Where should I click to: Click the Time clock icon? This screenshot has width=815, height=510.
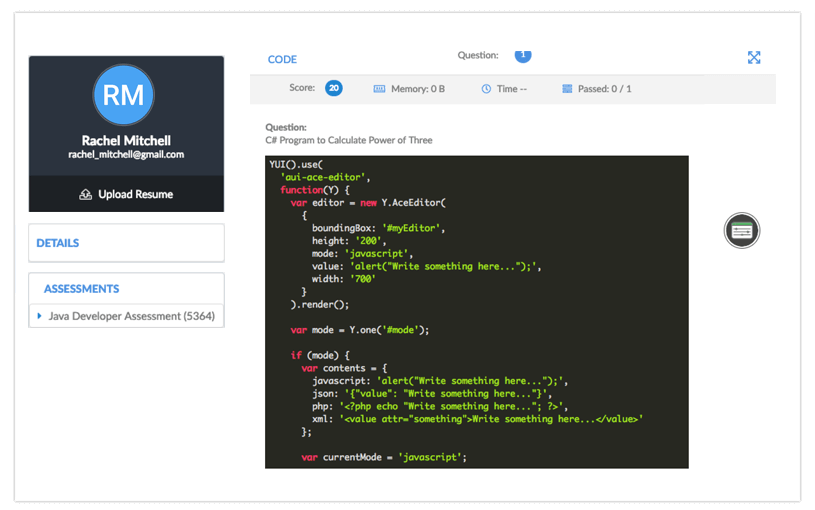tap(486, 89)
